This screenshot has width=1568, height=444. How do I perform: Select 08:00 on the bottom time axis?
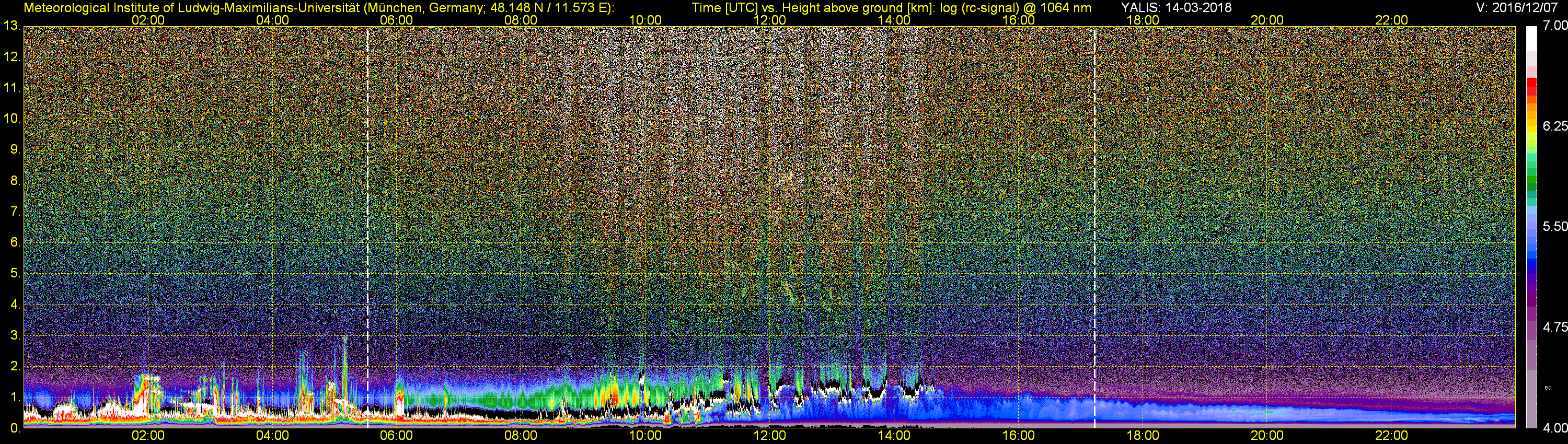pyautogui.click(x=521, y=436)
